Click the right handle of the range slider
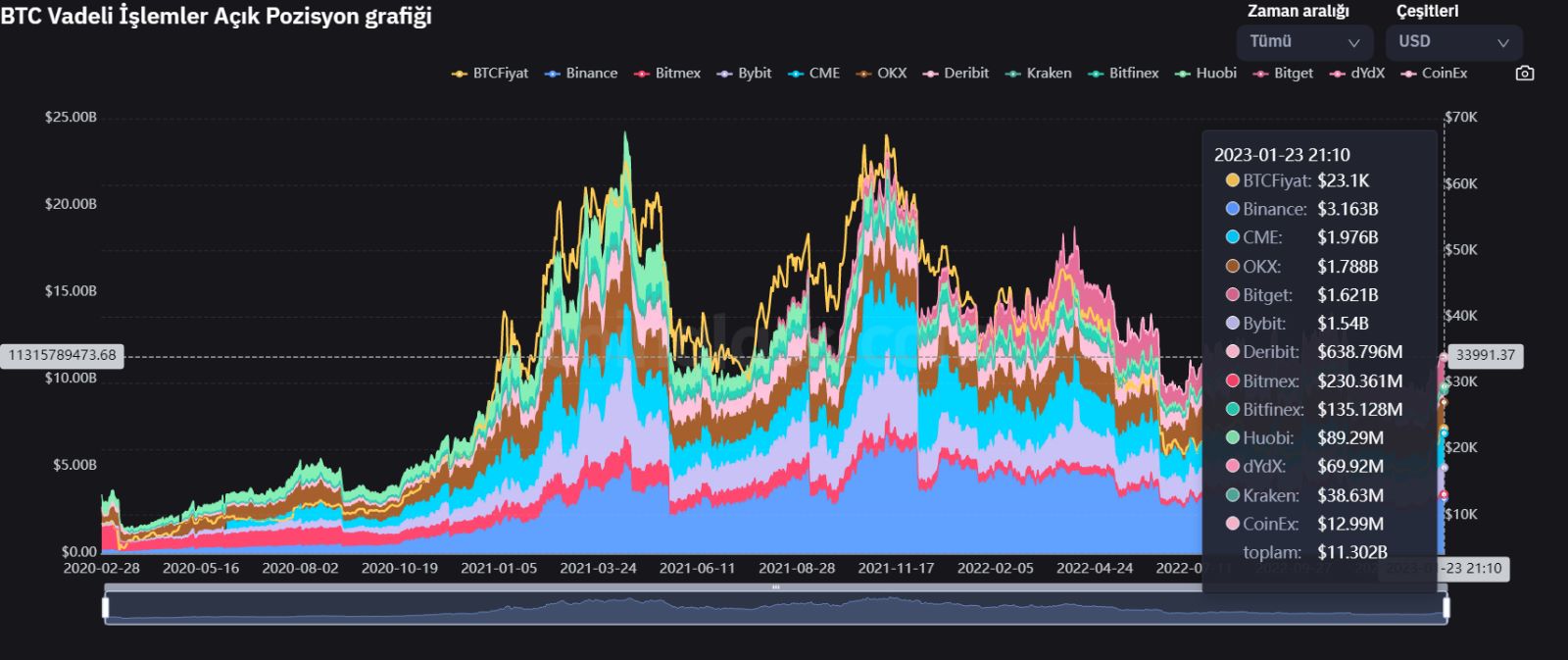 (1445, 608)
